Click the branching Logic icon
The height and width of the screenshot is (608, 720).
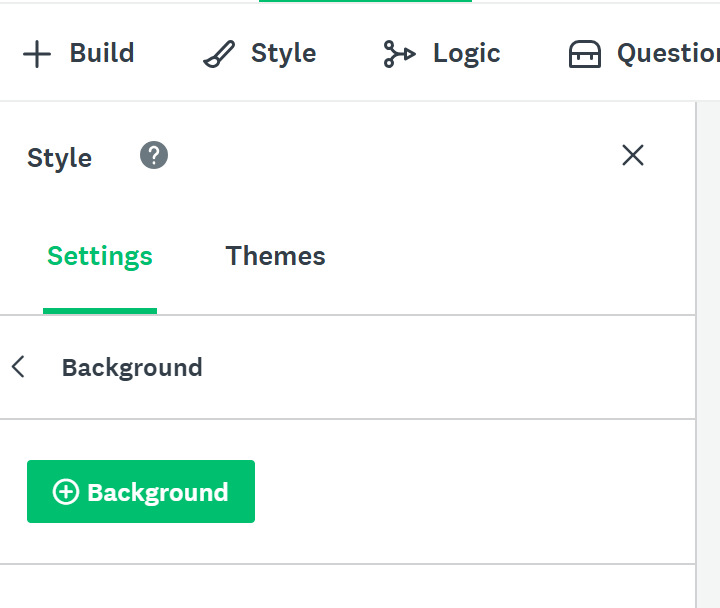pyautogui.click(x=399, y=54)
